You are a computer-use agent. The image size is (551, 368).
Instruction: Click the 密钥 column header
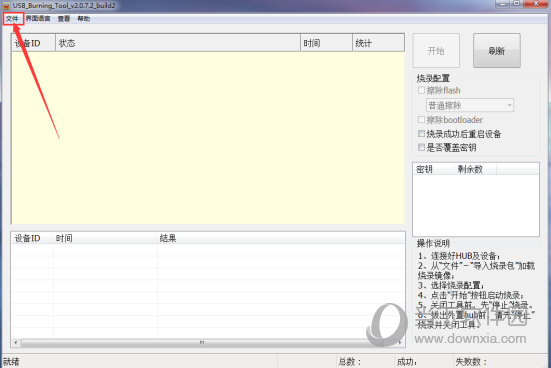point(434,169)
